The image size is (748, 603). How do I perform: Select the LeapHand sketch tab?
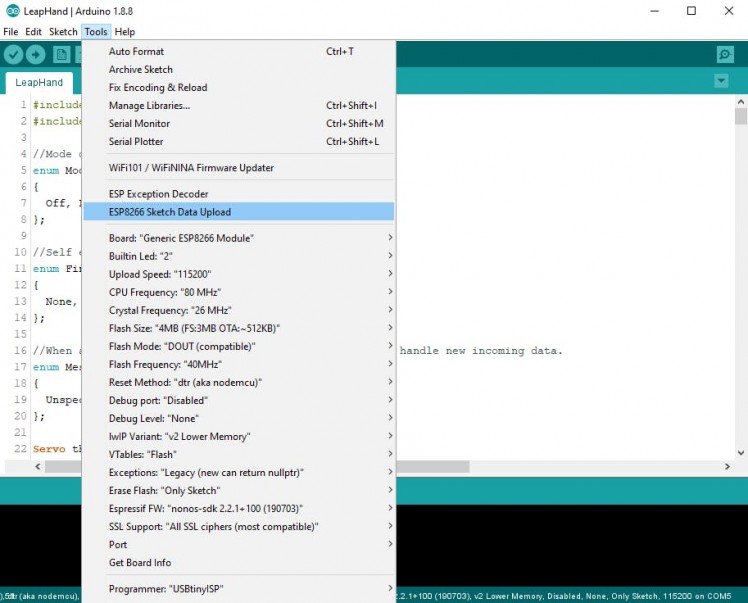coord(39,83)
